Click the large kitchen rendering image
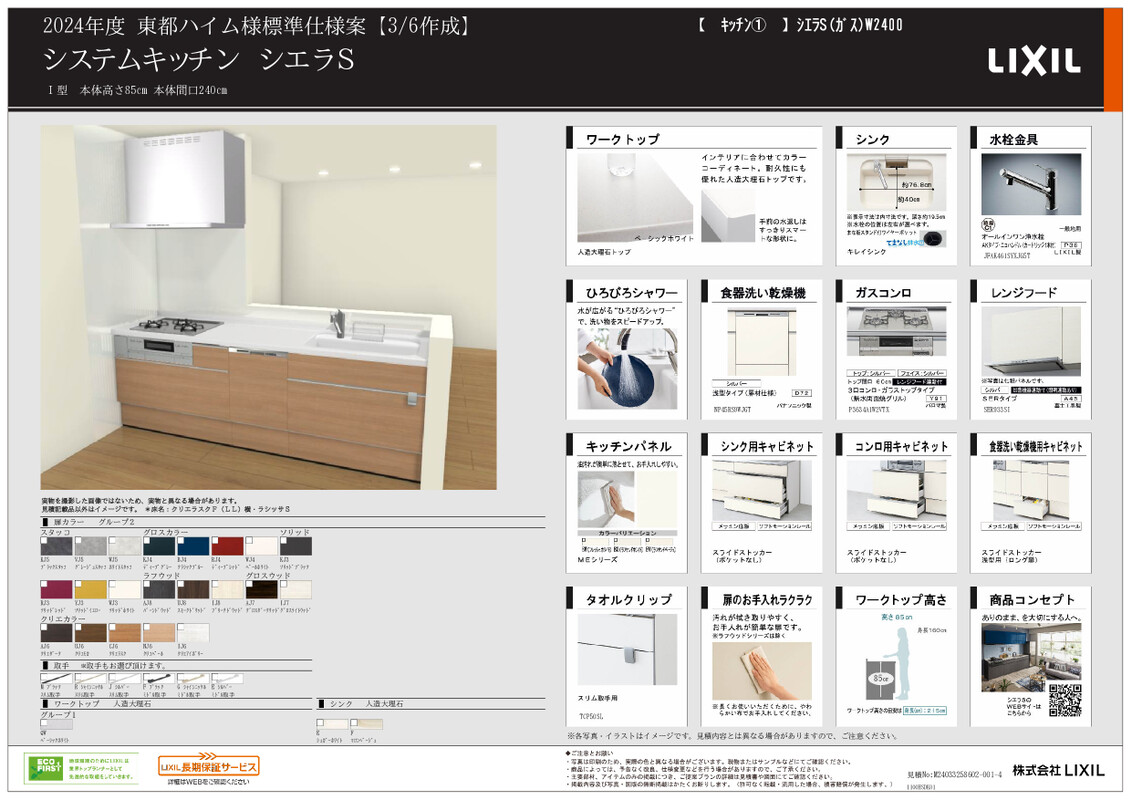 pyautogui.click(x=268, y=307)
